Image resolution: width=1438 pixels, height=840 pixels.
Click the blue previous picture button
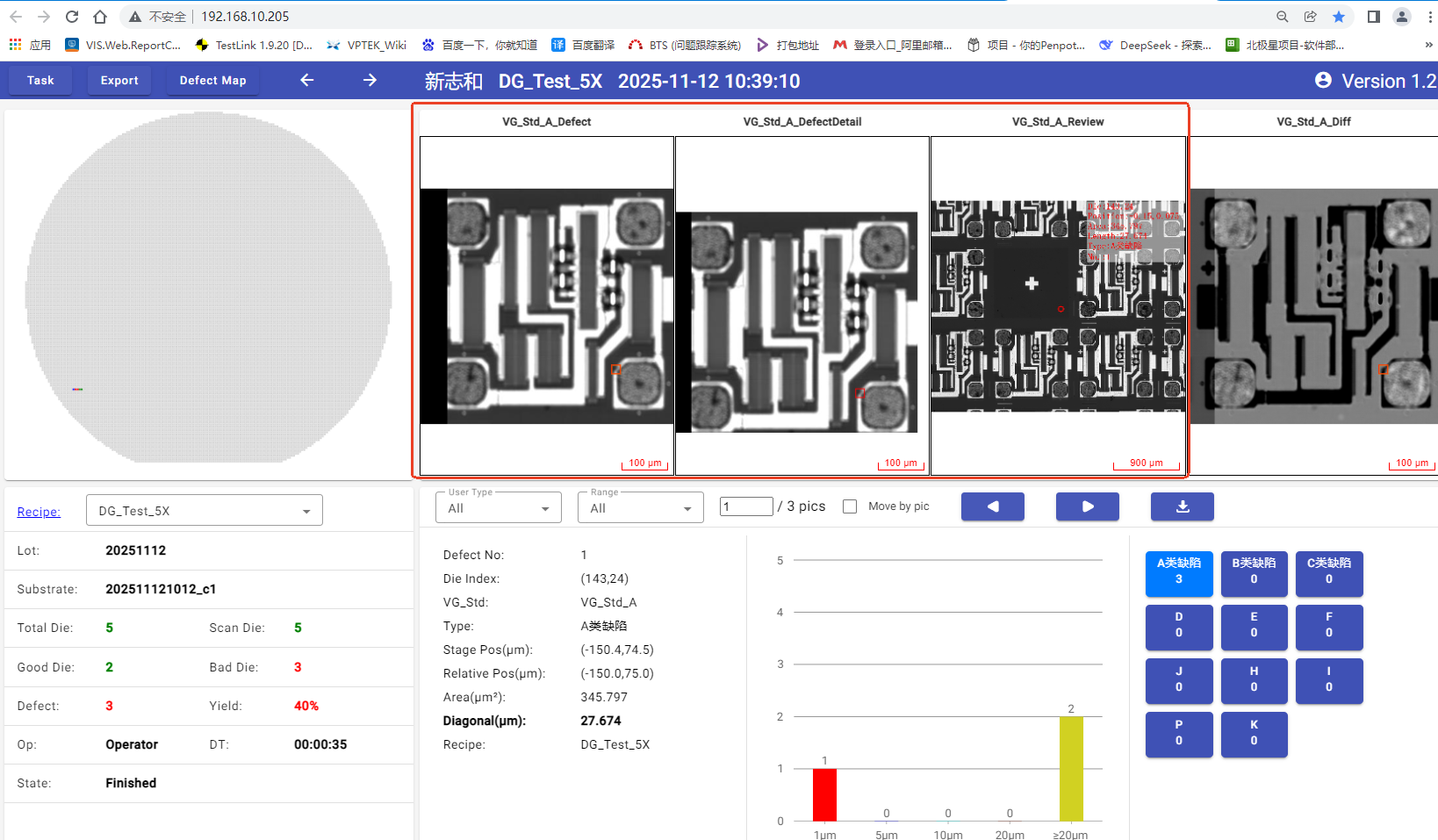(x=992, y=506)
